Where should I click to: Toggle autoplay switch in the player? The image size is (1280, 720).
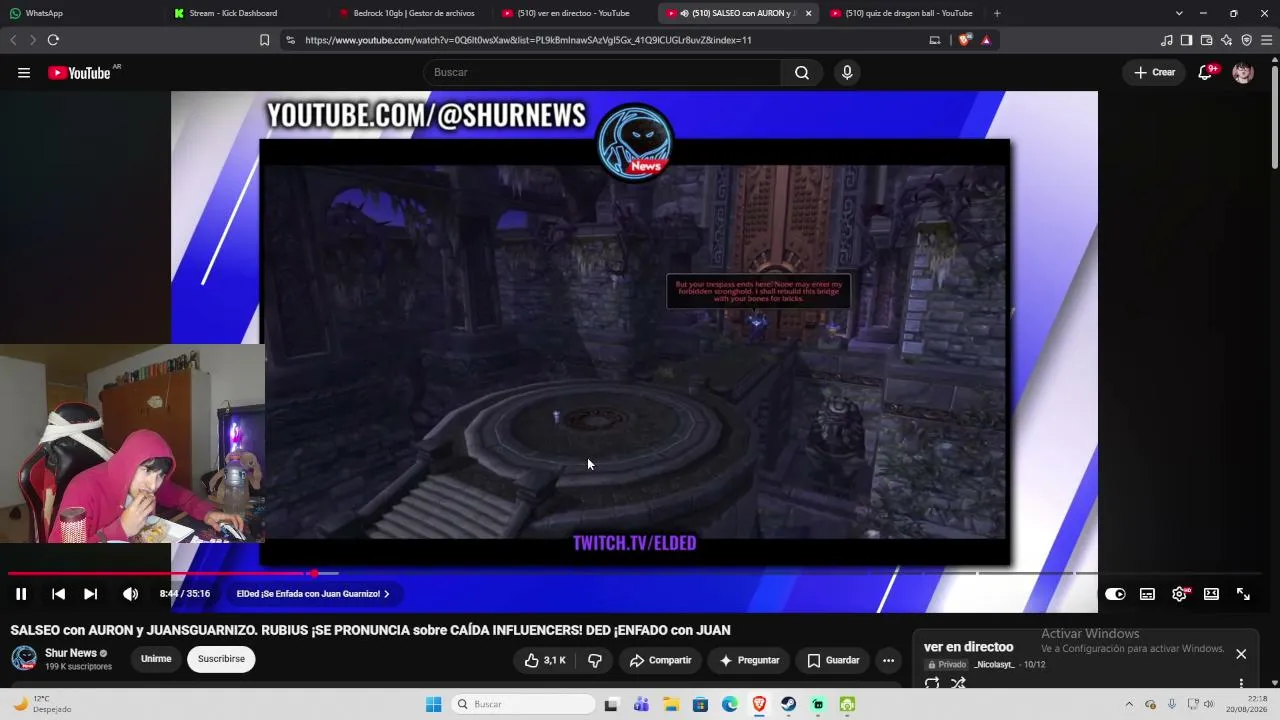coord(1115,594)
